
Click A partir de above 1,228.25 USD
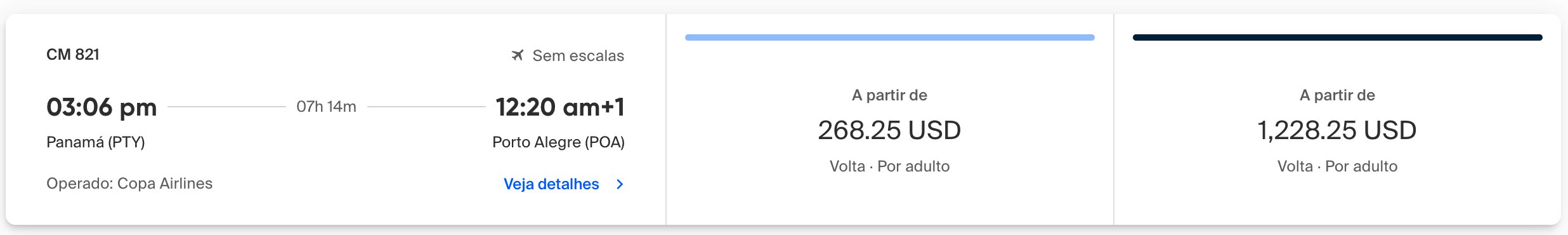(x=1337, y=95)
